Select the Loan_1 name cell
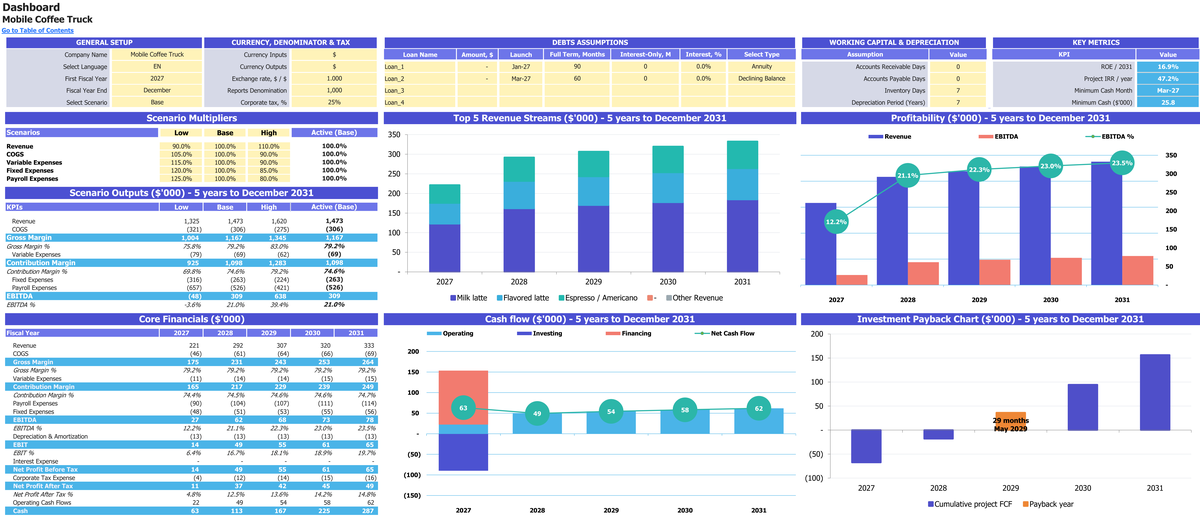Screen dimensions: 1200x518 (x=420, y=66)
